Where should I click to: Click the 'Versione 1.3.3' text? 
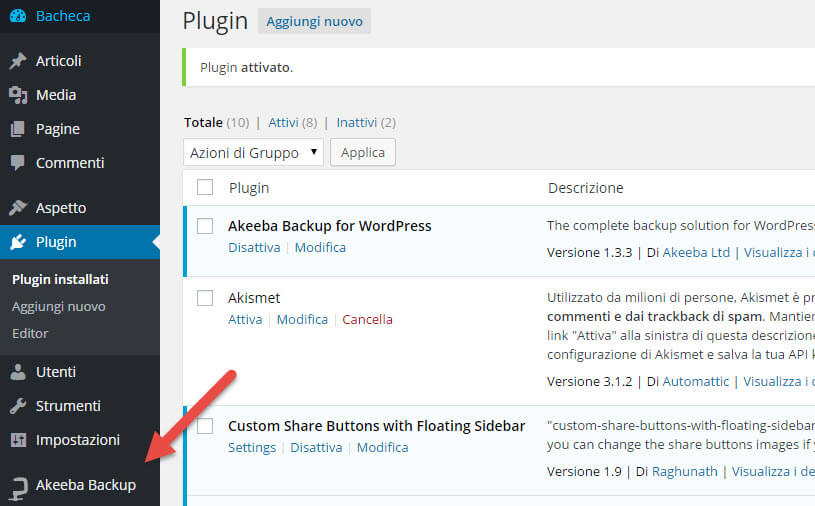pyautogui.click(x=589, y=252)
